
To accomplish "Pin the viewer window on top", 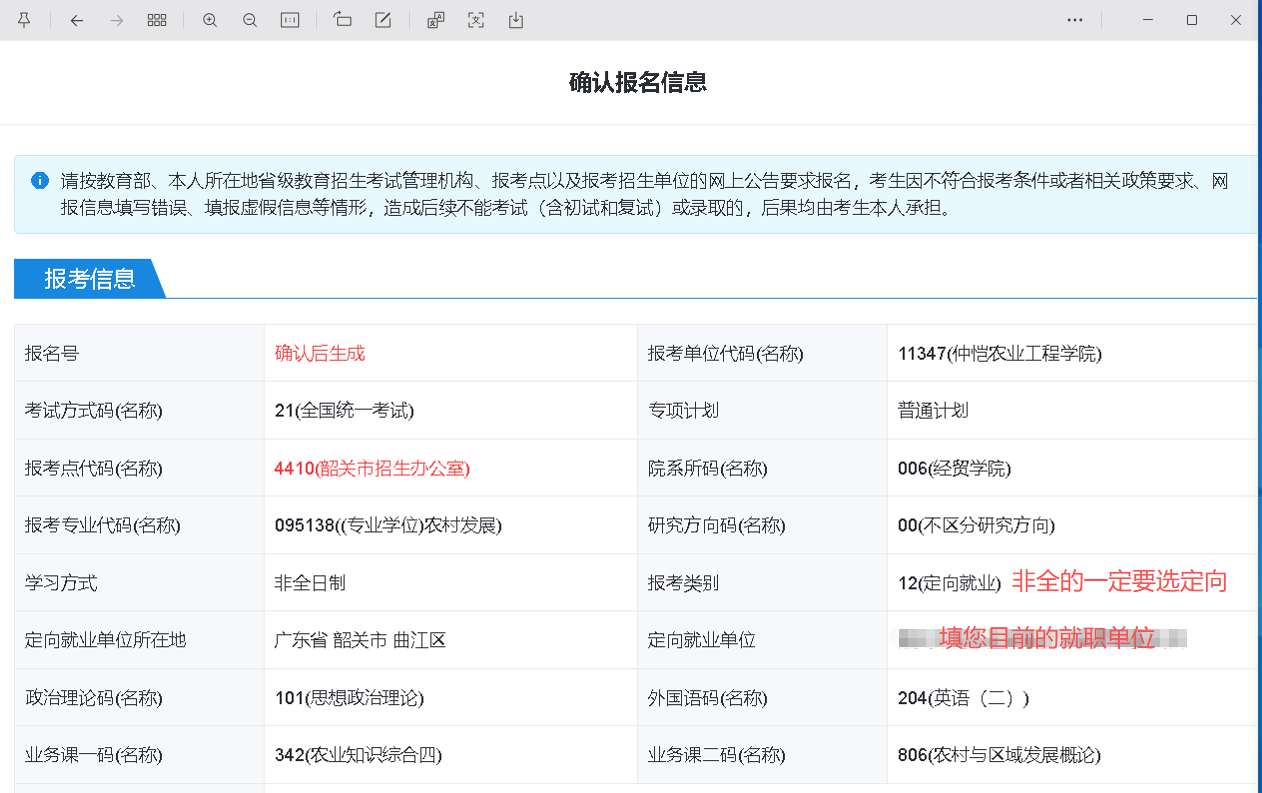I will pos(24,20).
